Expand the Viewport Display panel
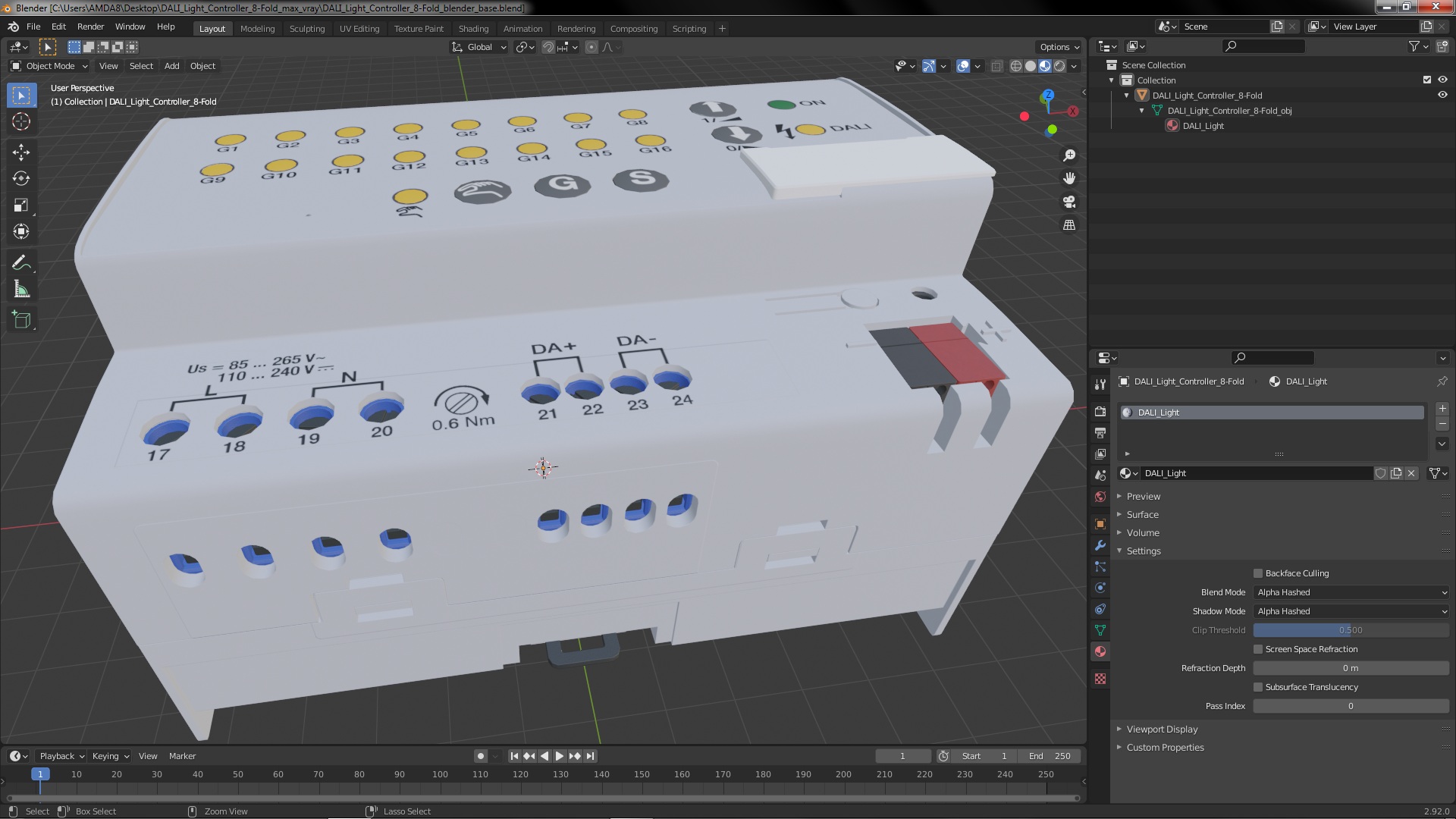Screen dimensions: 1456x819 1162,730
